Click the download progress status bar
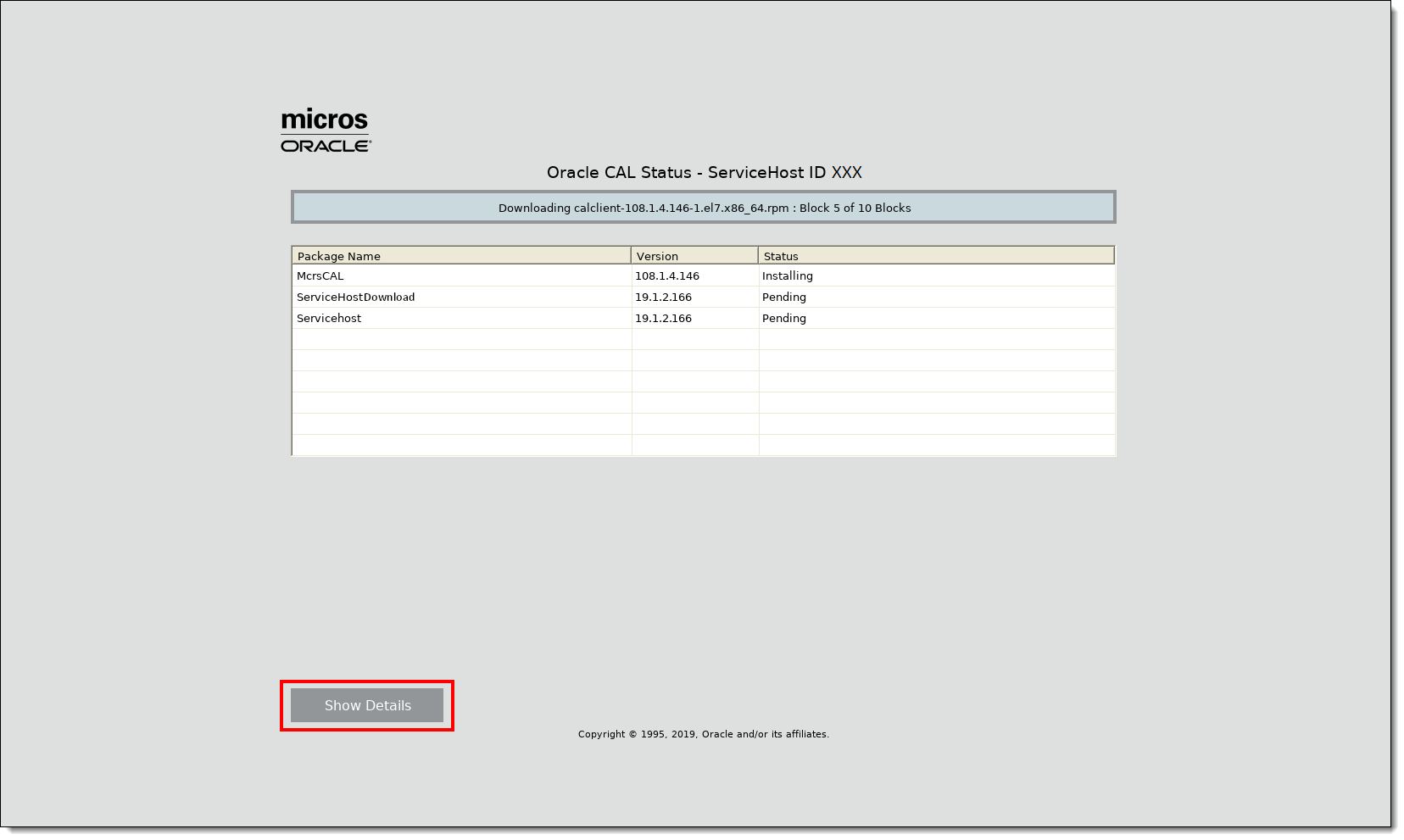 (x=704, y=208)
